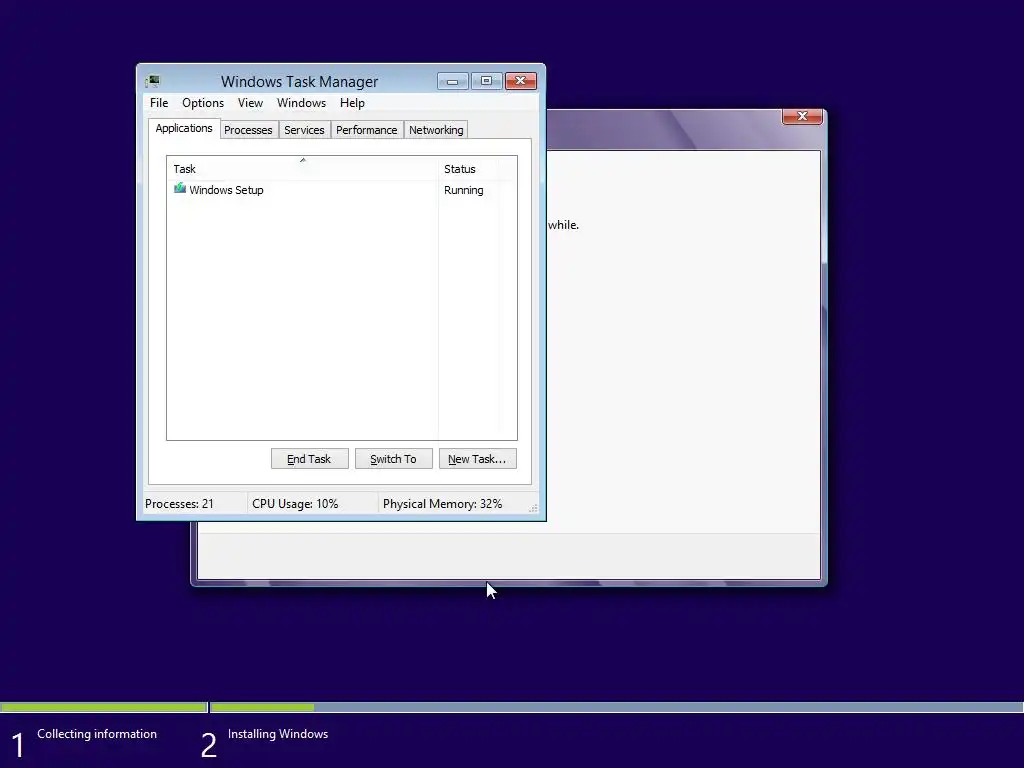Switch to the Networking tab
Image resolution: width=1024 pixels, height=768 pixels.
[x=436, y=130]
